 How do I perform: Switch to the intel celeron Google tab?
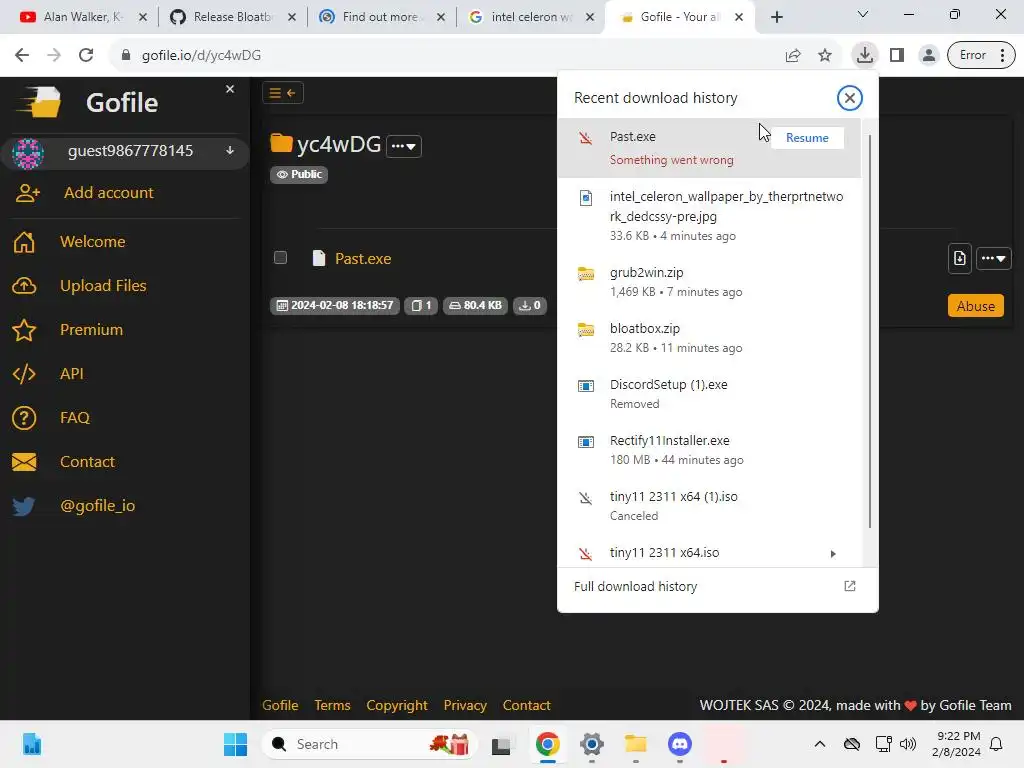coord(532,17)
